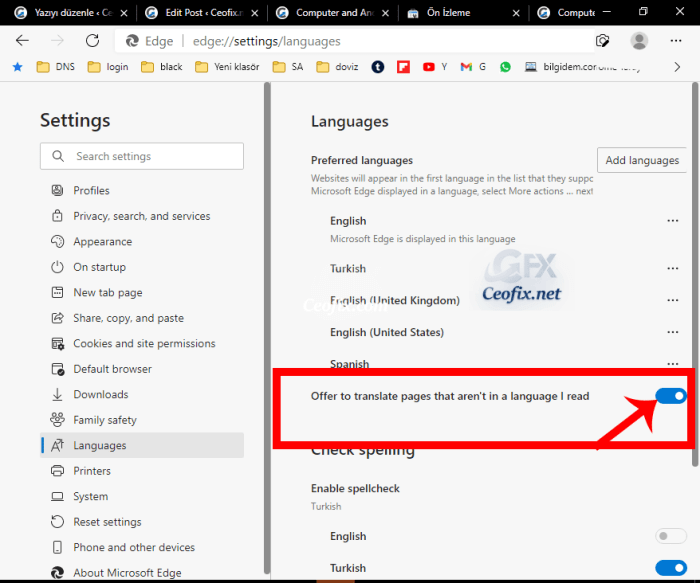Open the browser profile avatar
Viewport: 700px width, 583px height.
click(x=639, y=41)
